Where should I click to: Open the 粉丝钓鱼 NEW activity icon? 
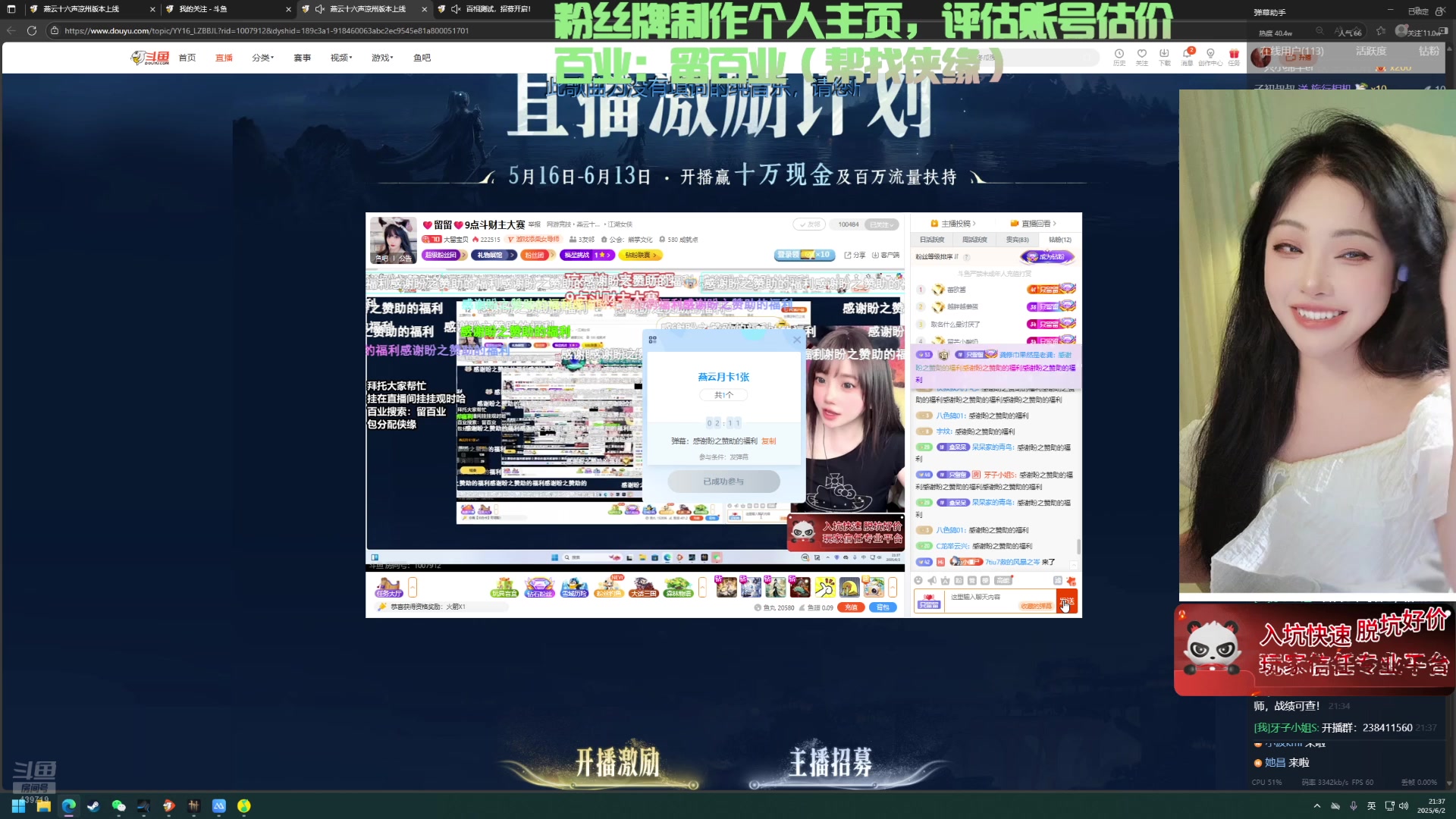[x=609, y=587]
